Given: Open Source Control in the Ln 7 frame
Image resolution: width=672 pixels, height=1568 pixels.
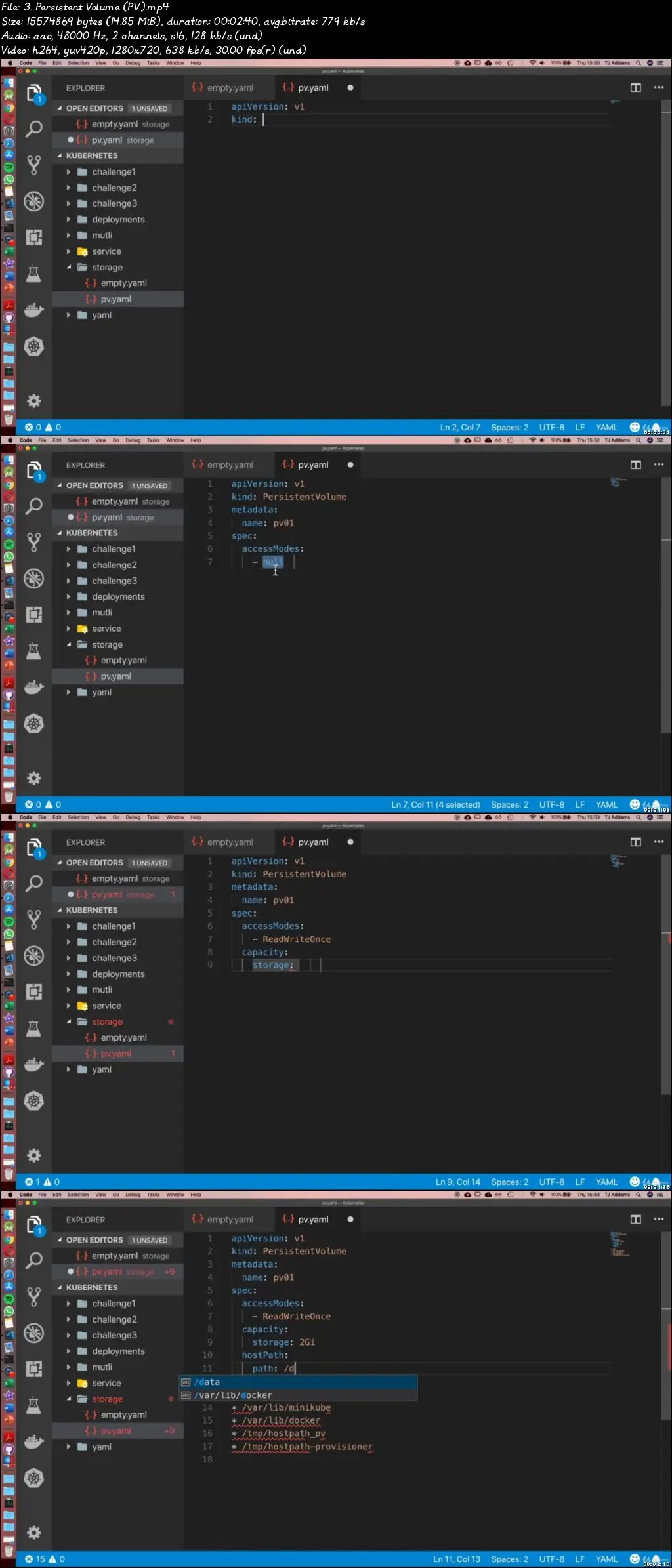Looking at the screenshot, I should pos(34,542).
